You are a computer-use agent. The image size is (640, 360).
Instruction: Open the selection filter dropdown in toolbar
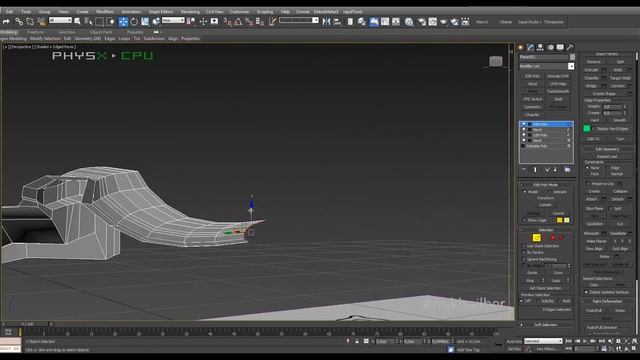tap(60, 20)
